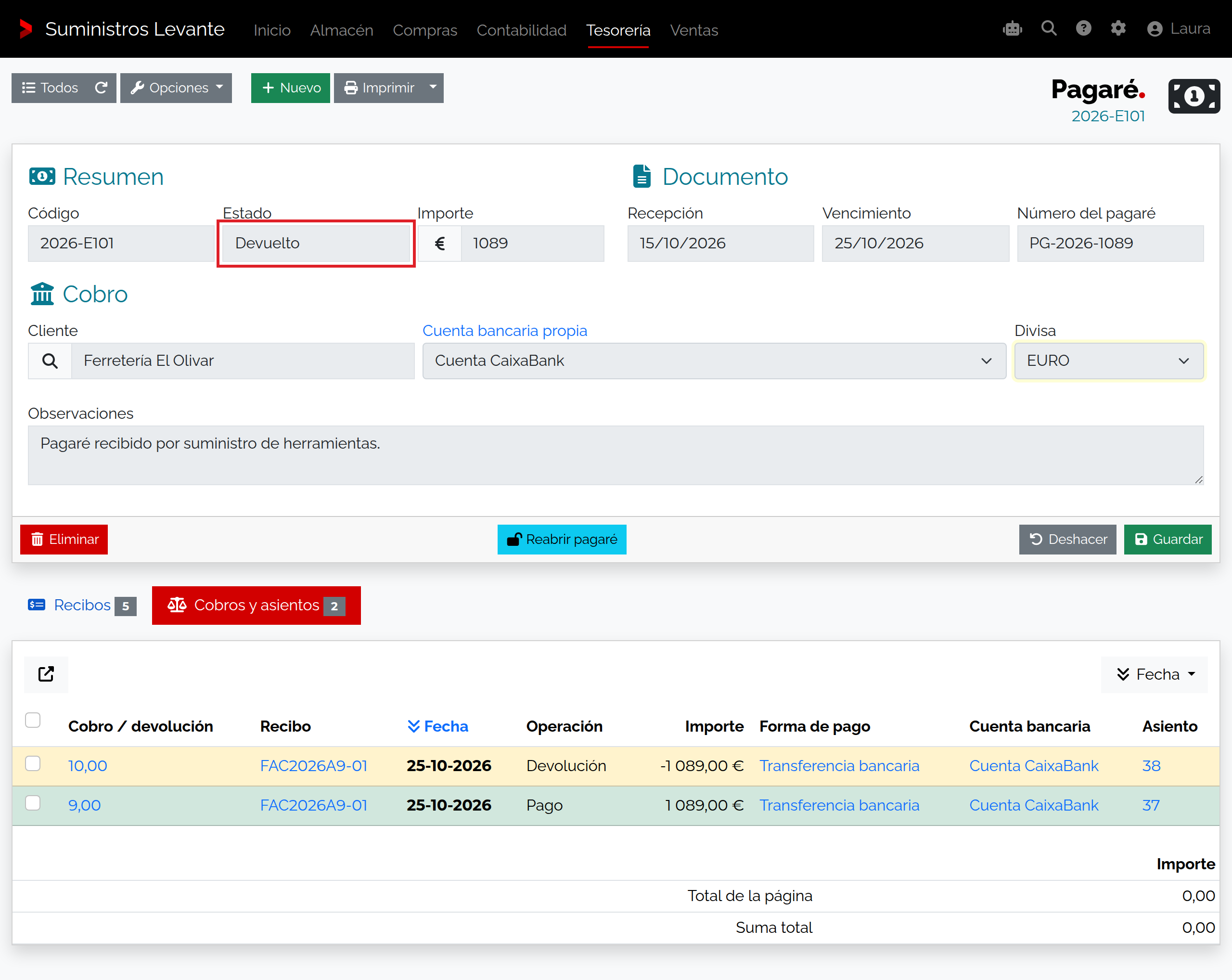The image size is (1232, 980).
Task: Tick the select-all checkbox in table header
Action: coord(33,720)
